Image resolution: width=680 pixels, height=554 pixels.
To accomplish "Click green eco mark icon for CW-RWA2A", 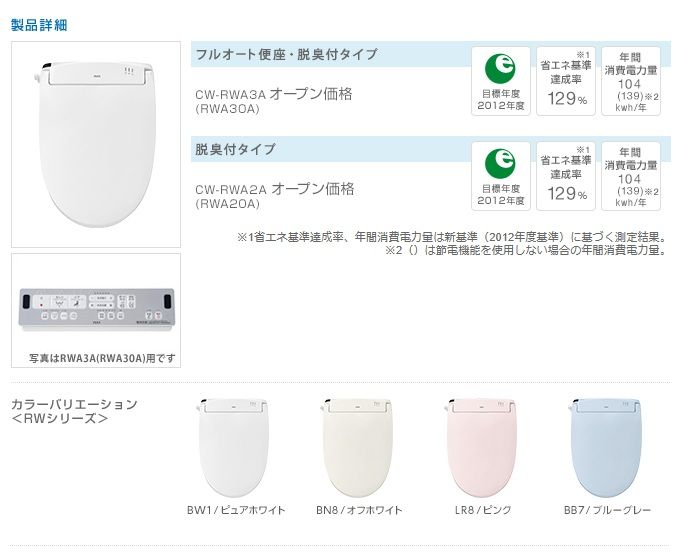I will 500,164.
